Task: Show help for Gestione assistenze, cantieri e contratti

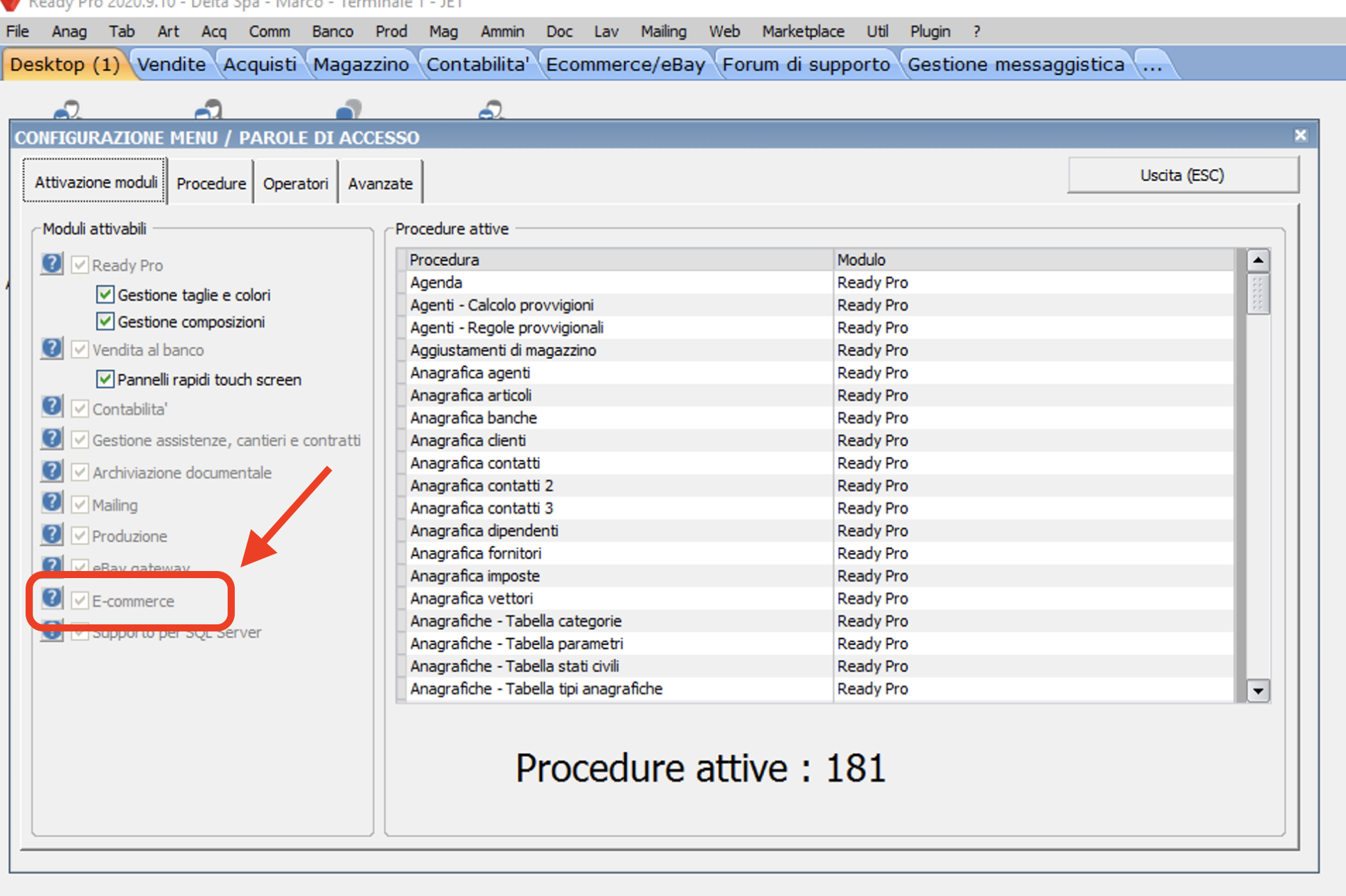Action: 52,439
